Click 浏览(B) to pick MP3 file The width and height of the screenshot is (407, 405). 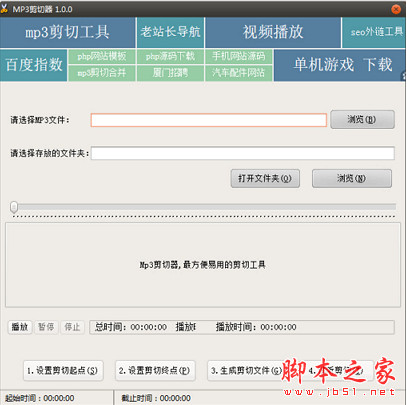362,119
